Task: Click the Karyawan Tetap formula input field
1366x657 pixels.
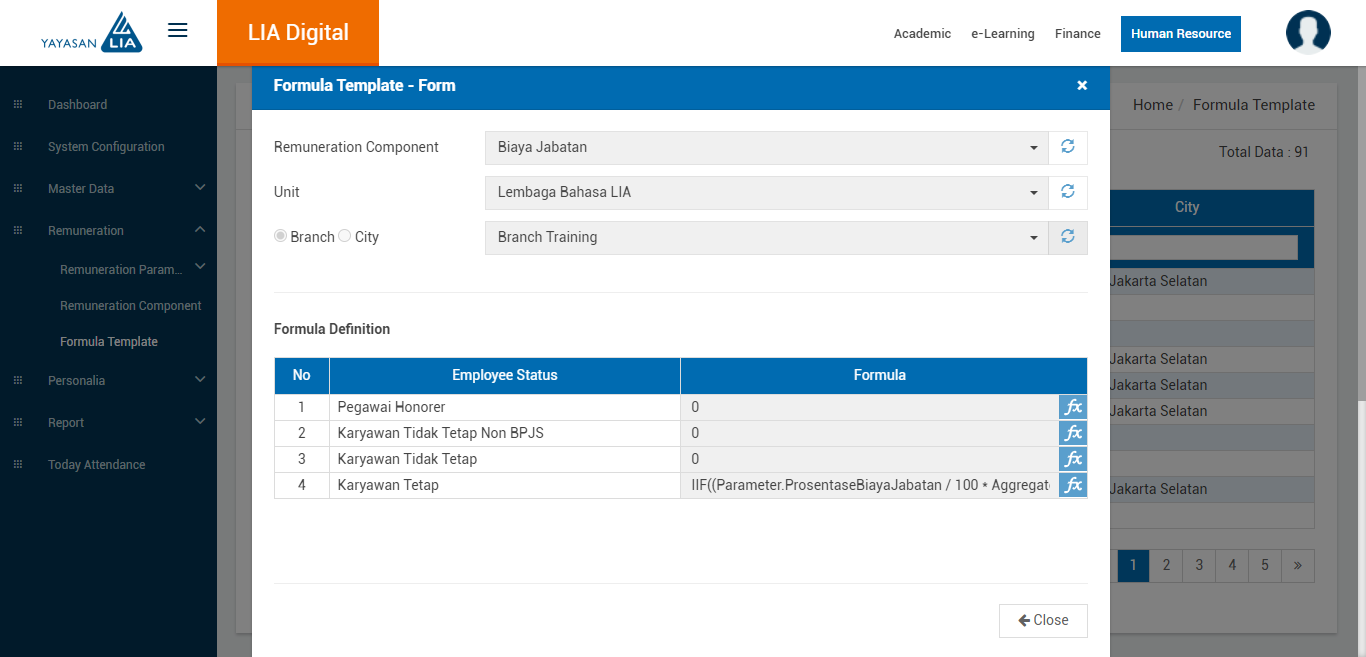Action: 869,485
